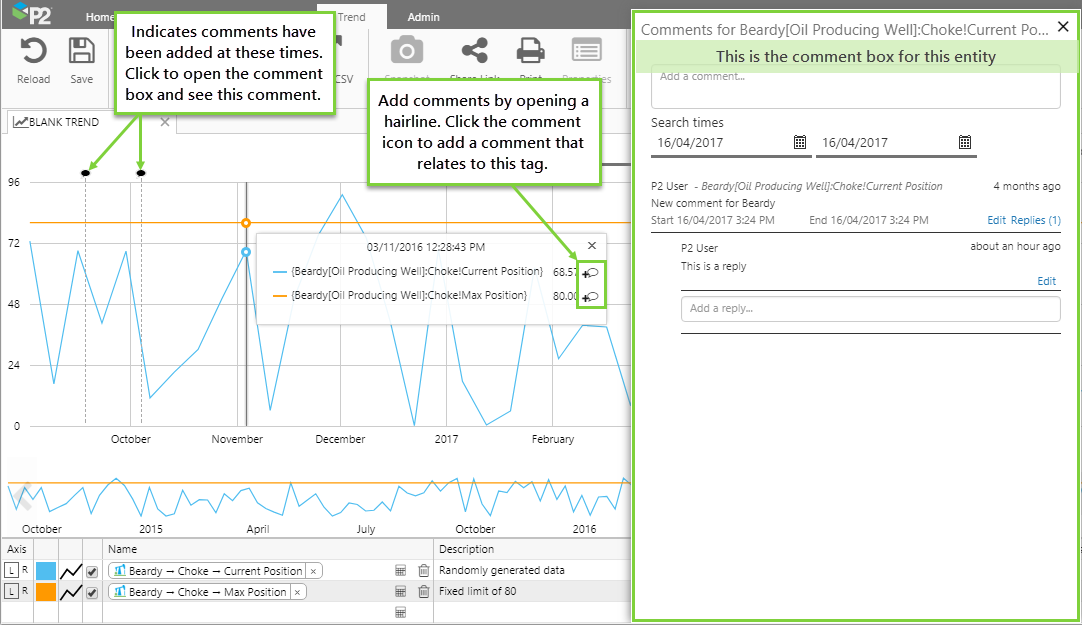
Task: Close the hairline value popup
Action: [591, 246]
